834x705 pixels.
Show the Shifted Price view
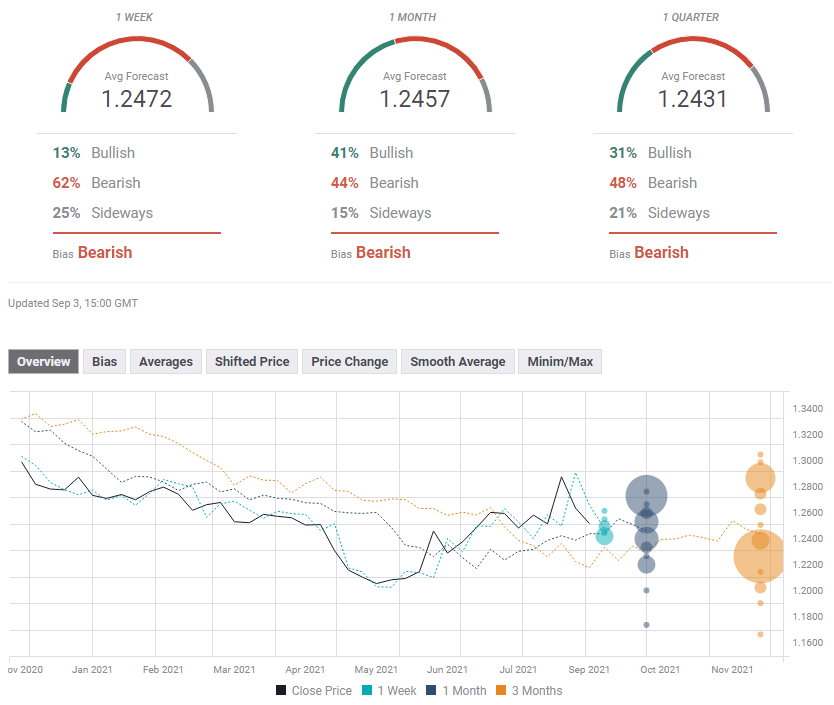tap(252, 362)
